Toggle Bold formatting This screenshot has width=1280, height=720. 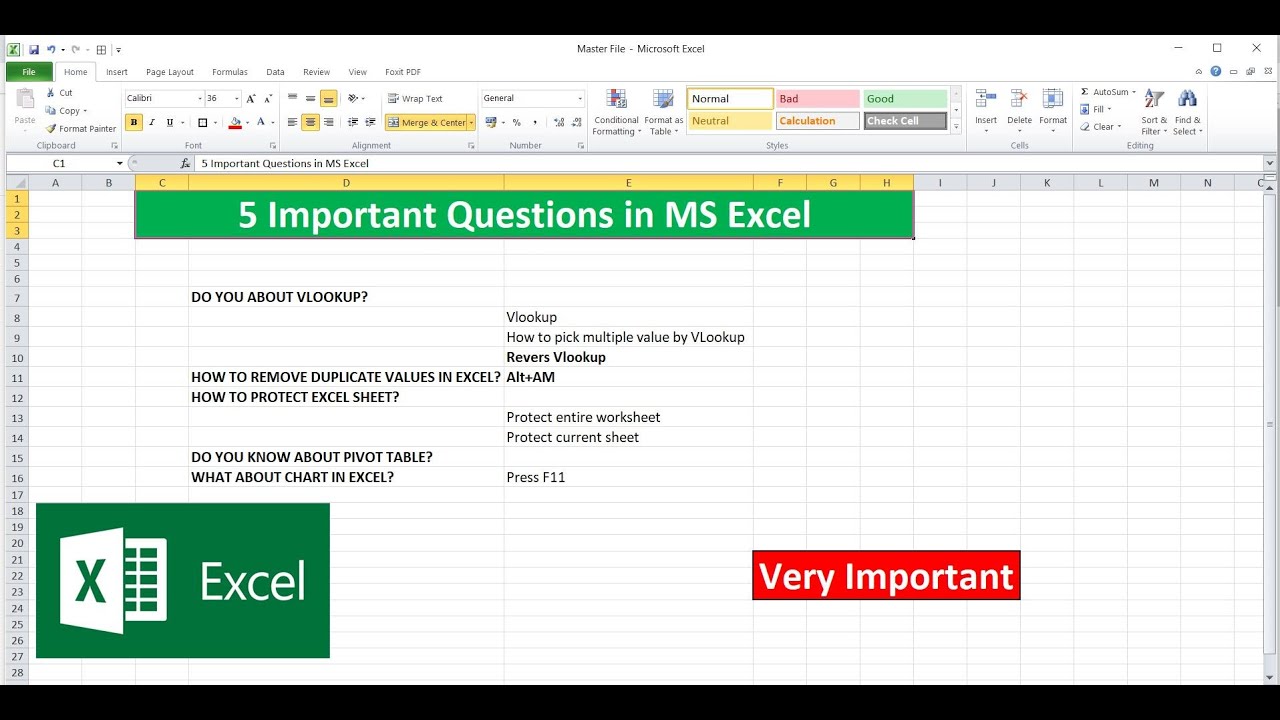pos(134,123)
